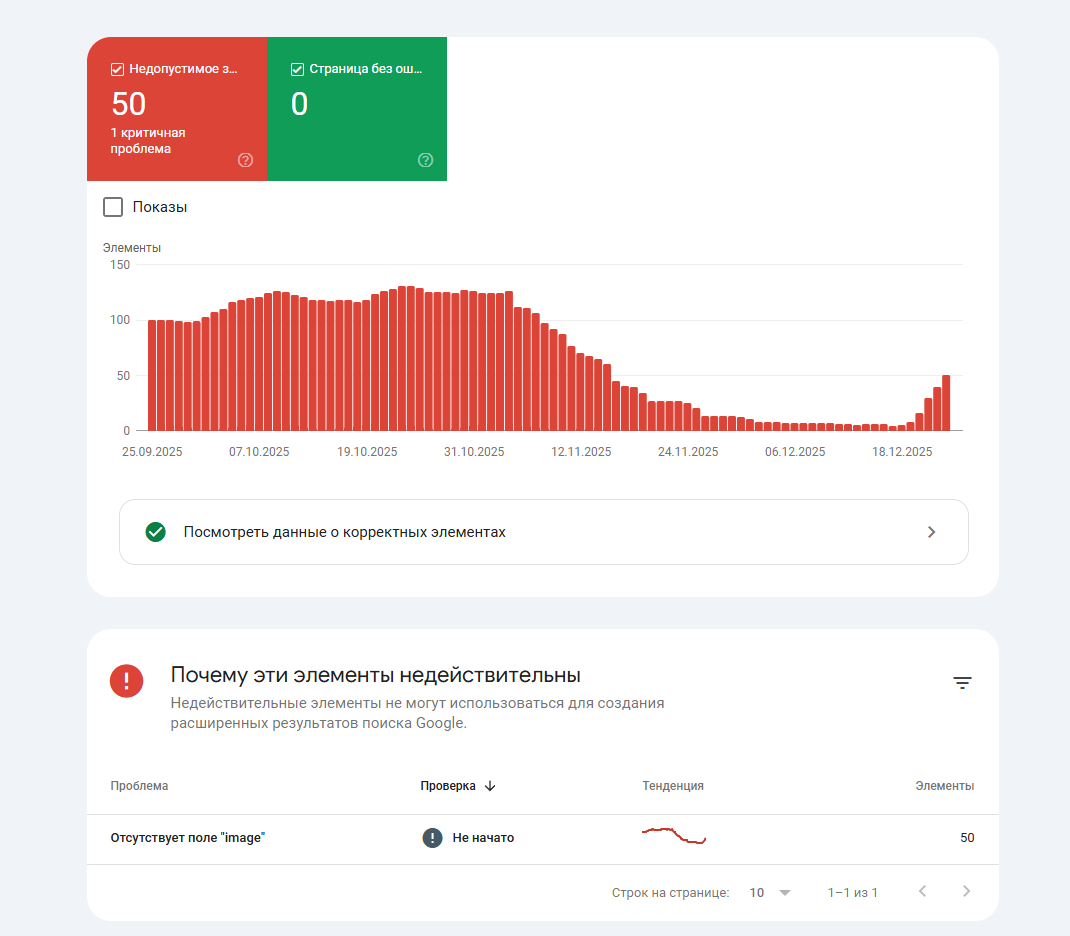Click the gray 'Не начато' status icon

(432, 838)
